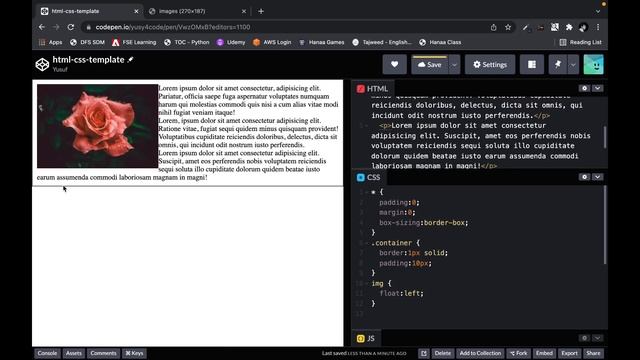Click the CSS editor scrollbar
The image size is (640, 360).
[x=605, y=225]
